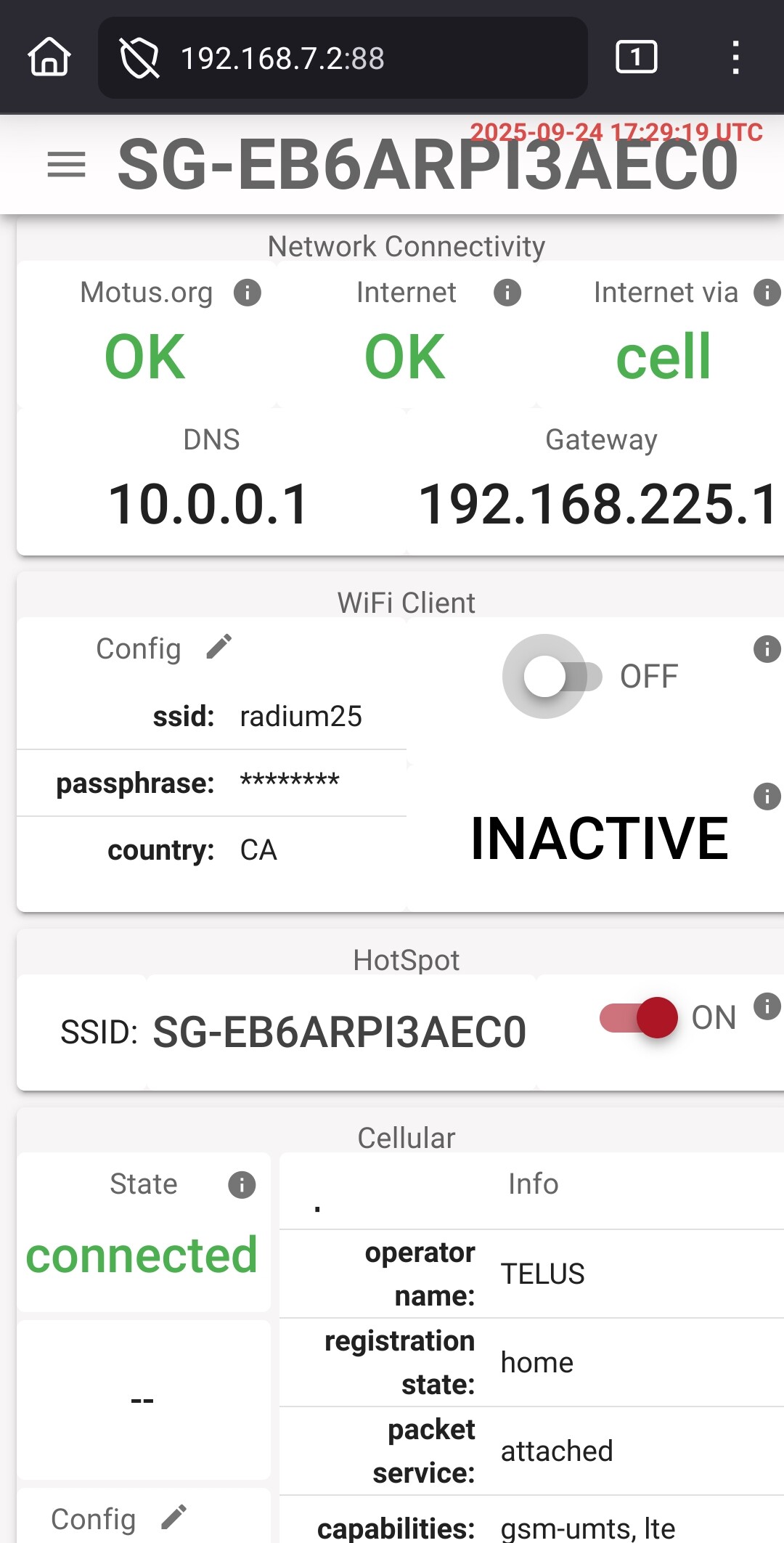
Task: Edit the WiFi Client config
Action: [219, 647]
